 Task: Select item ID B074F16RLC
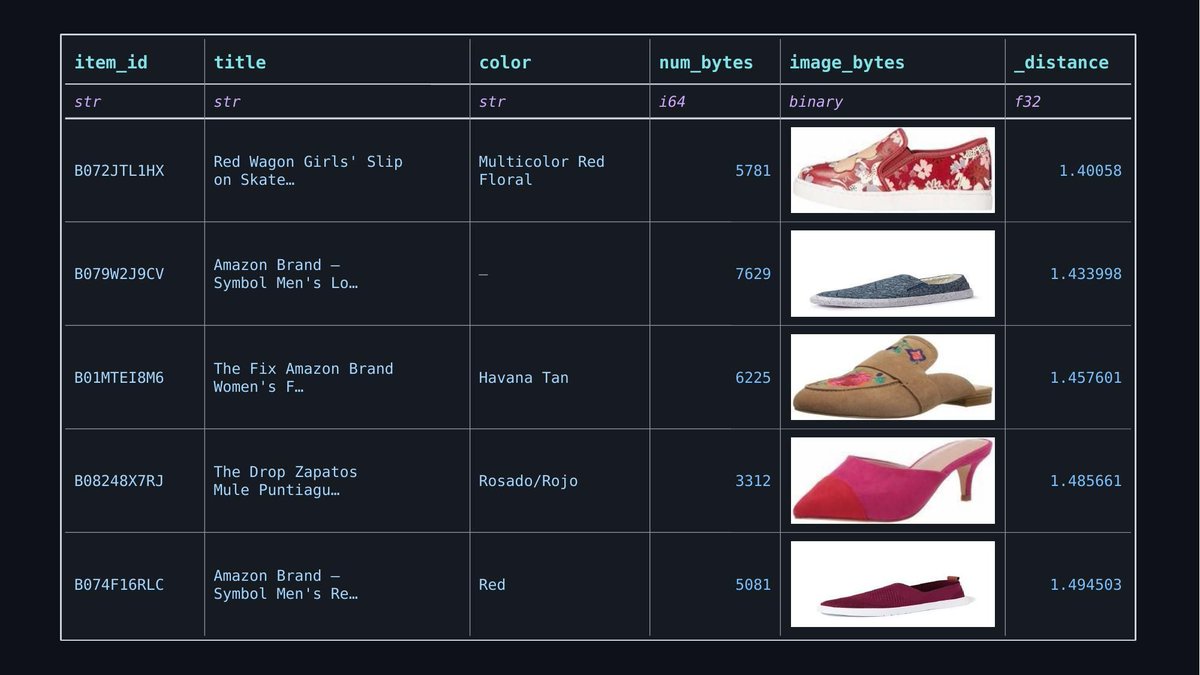tap(119, 585)
